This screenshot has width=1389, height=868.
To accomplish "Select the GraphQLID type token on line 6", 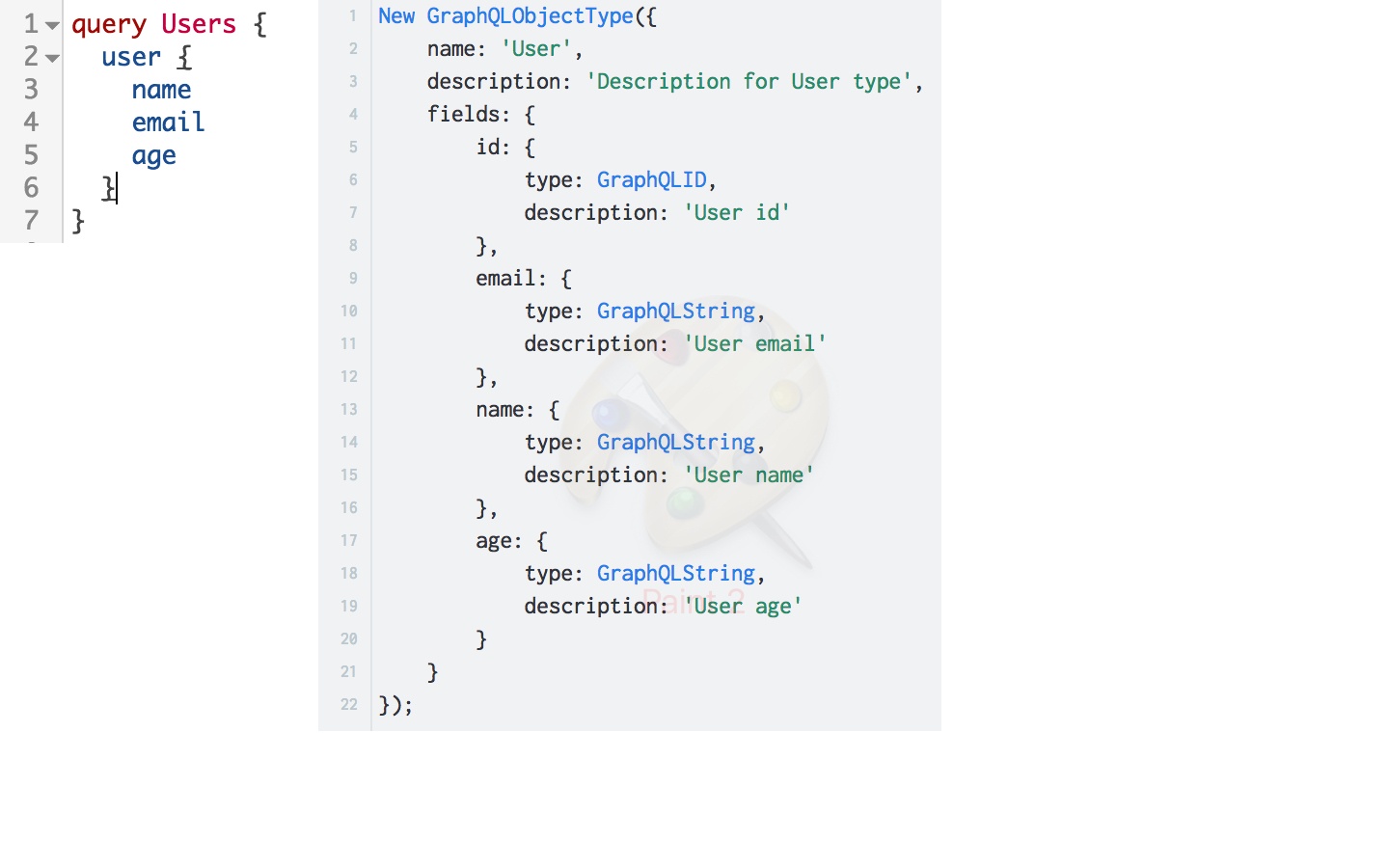I will click(653, 179).
